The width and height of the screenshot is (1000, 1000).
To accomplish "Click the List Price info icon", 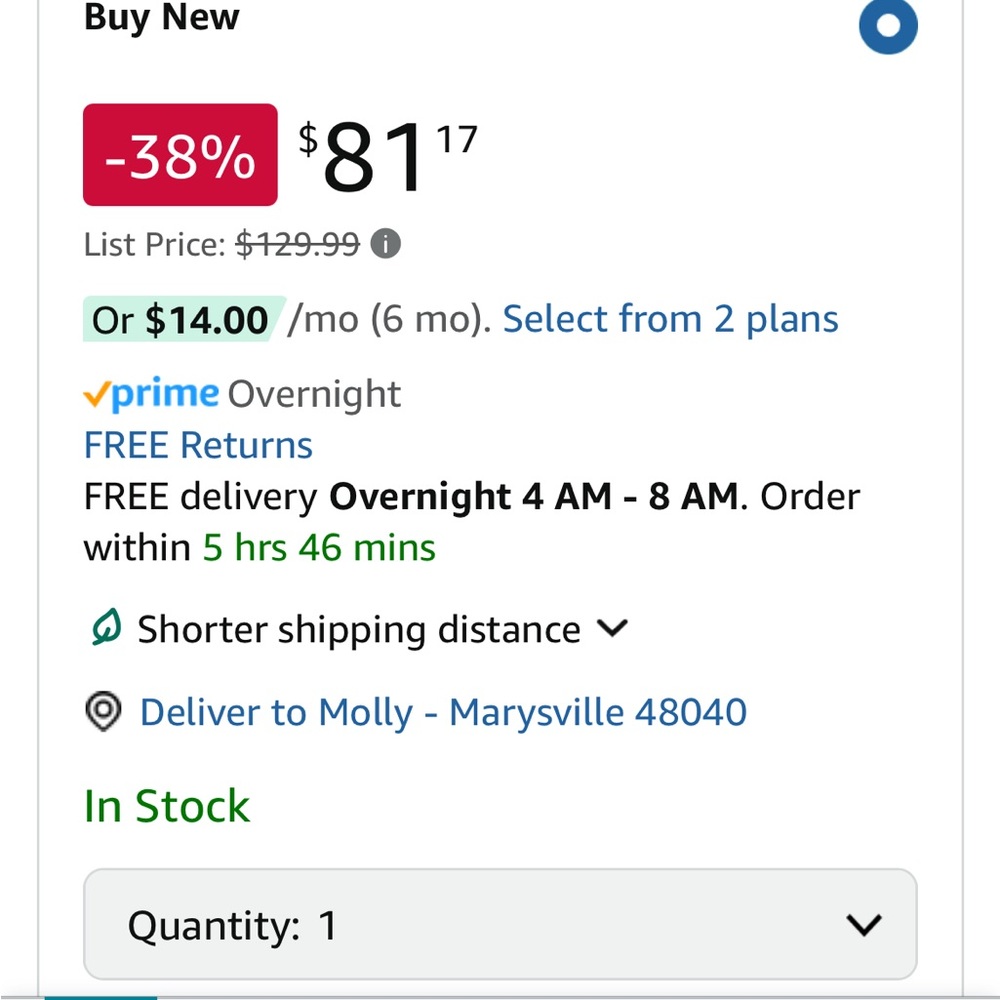I will (x=386, y=244).
